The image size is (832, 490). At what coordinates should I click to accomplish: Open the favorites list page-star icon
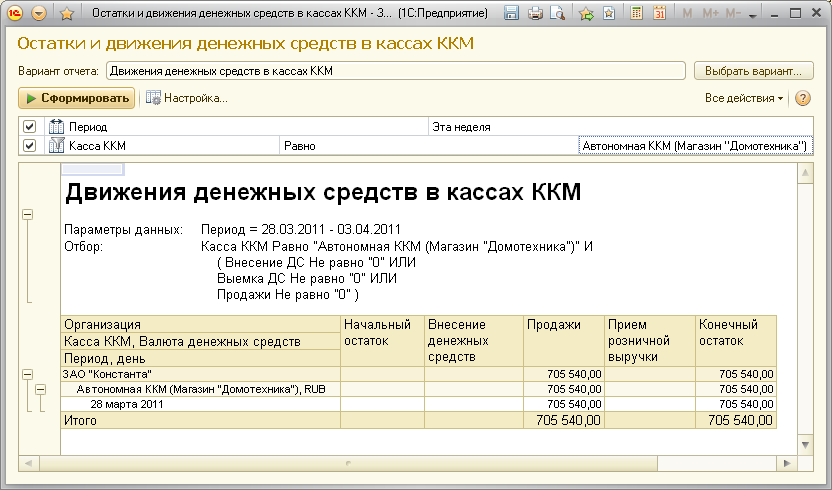[x=609, y=13]
